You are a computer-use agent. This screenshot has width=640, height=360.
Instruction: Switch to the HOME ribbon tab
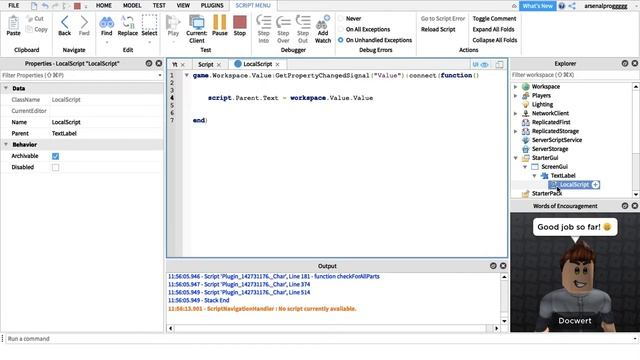[104, 5]
